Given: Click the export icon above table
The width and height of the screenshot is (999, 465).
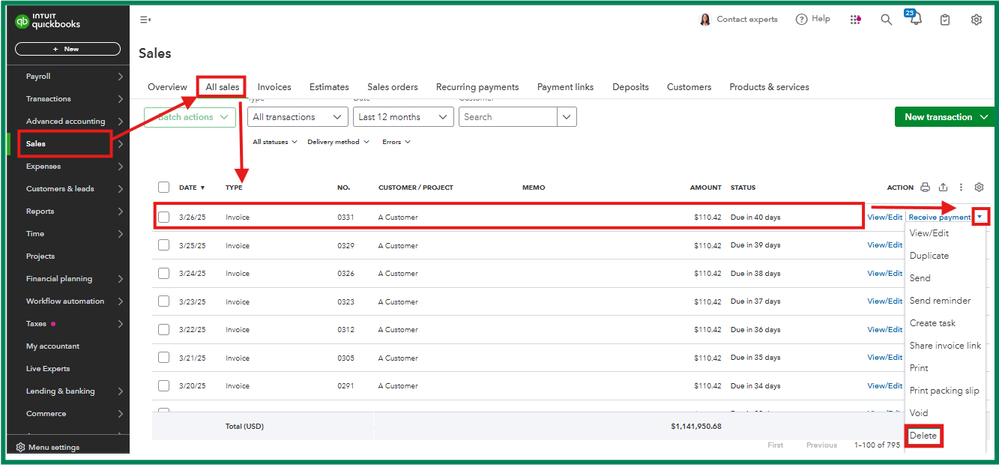Looking at the screenshot, I should tap(944, 187).
